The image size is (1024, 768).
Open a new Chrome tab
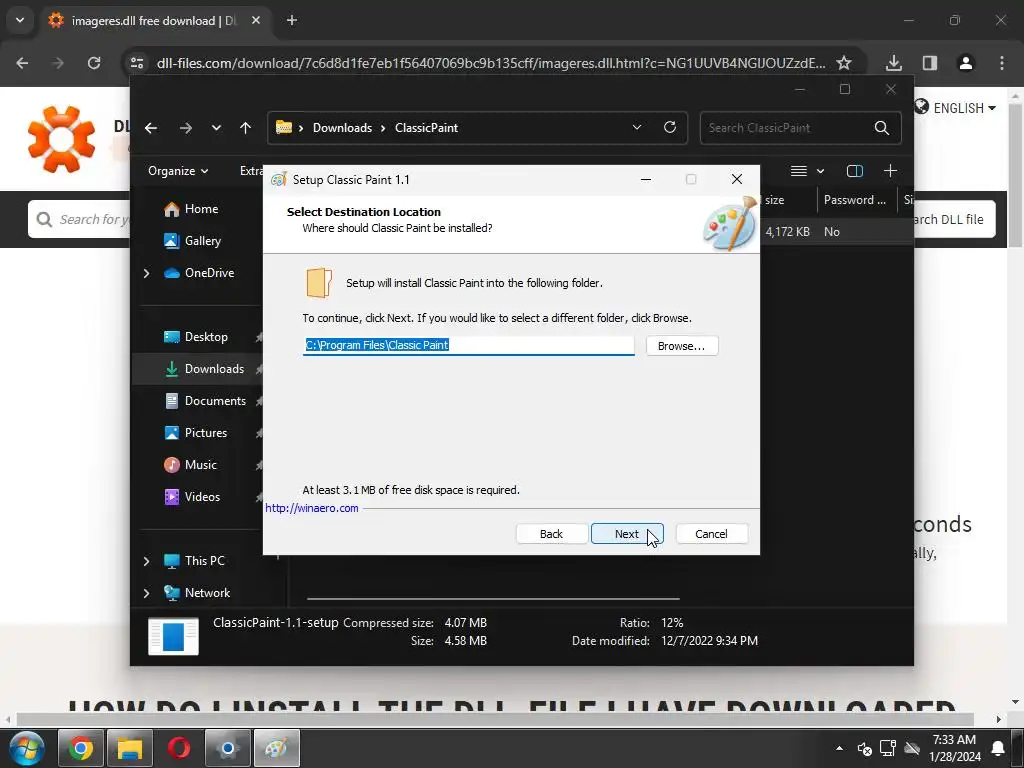pyautogui.click(x=292, y=20)
